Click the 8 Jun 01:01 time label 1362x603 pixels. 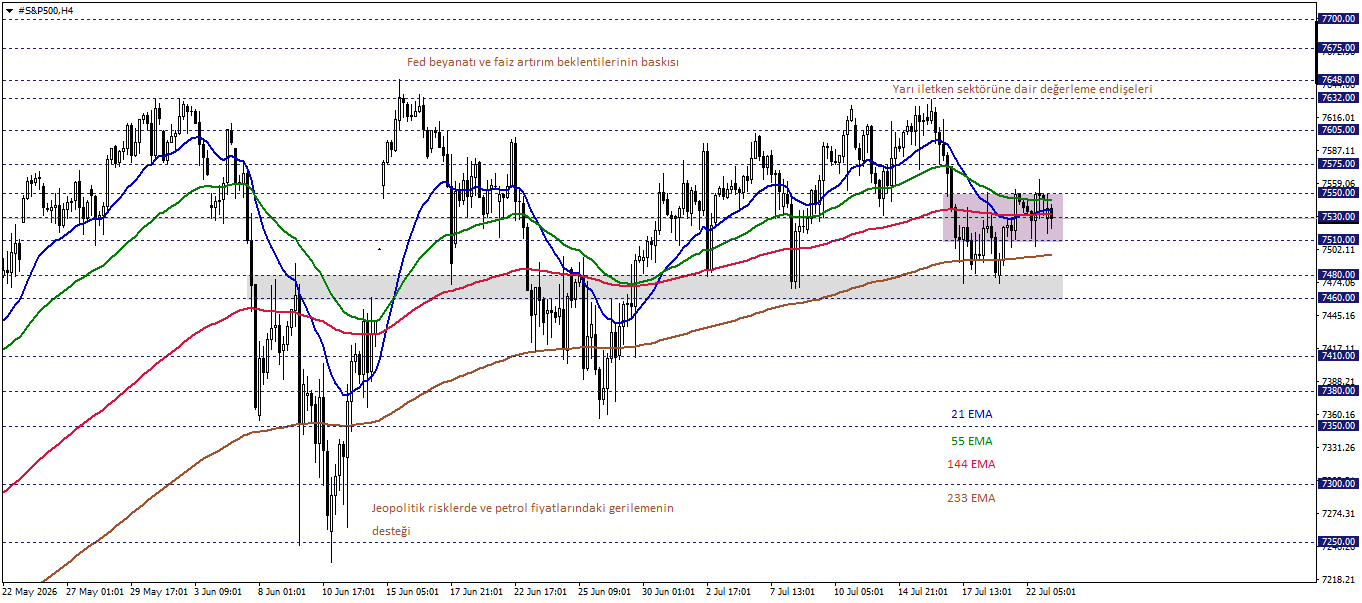pos(282,592)
